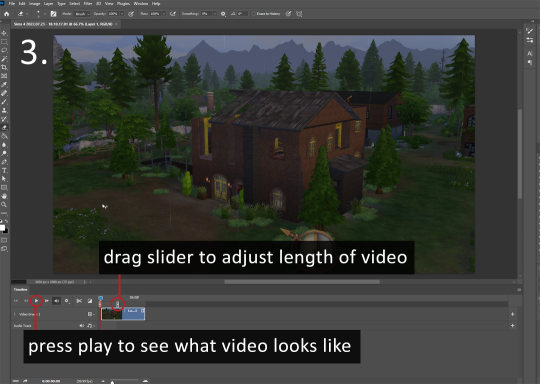Click the Home icon in options bar
This screenshot has width=540, height=384.
click(7, 14)
